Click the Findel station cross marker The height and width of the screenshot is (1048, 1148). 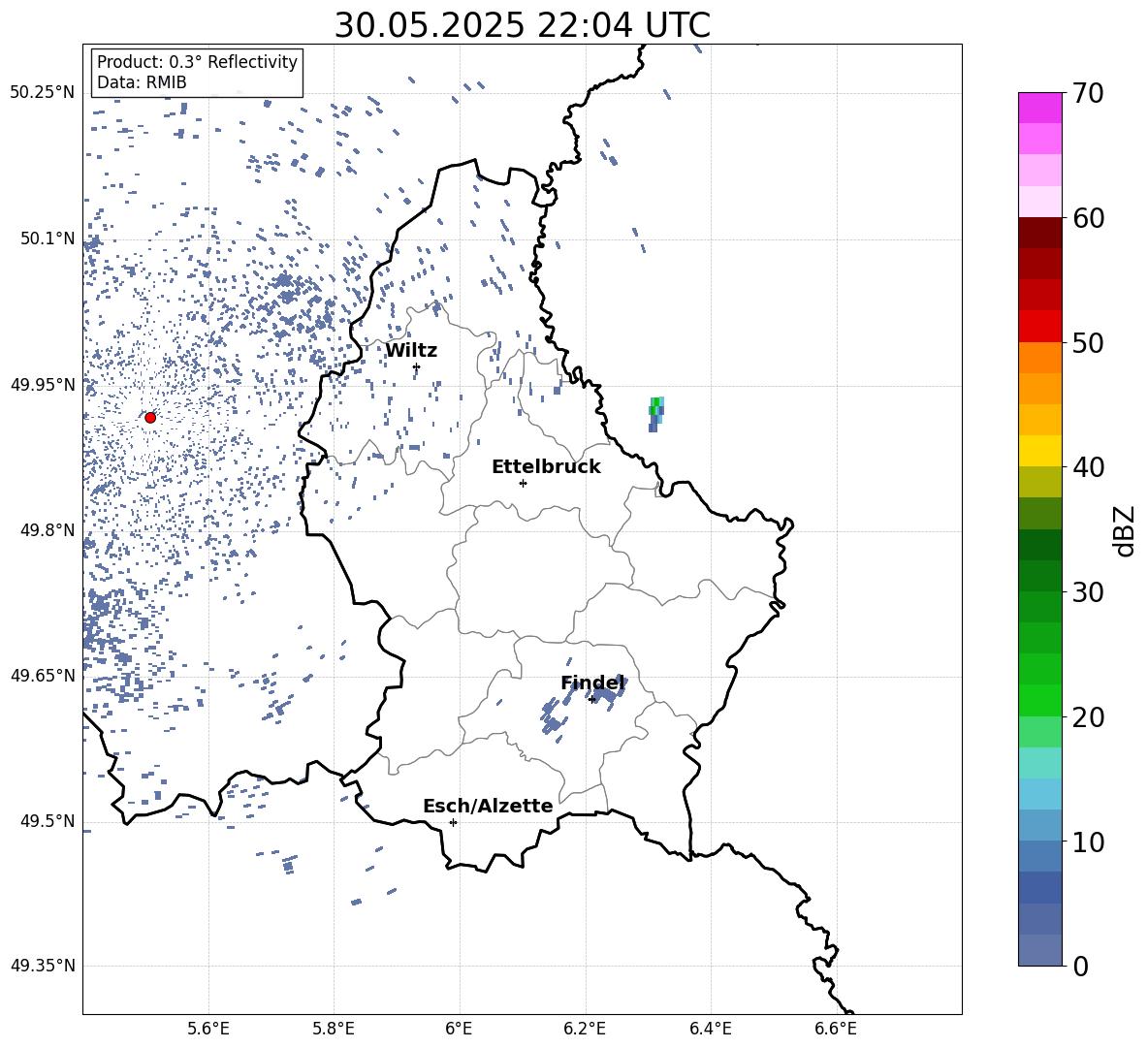pos(591,700)
